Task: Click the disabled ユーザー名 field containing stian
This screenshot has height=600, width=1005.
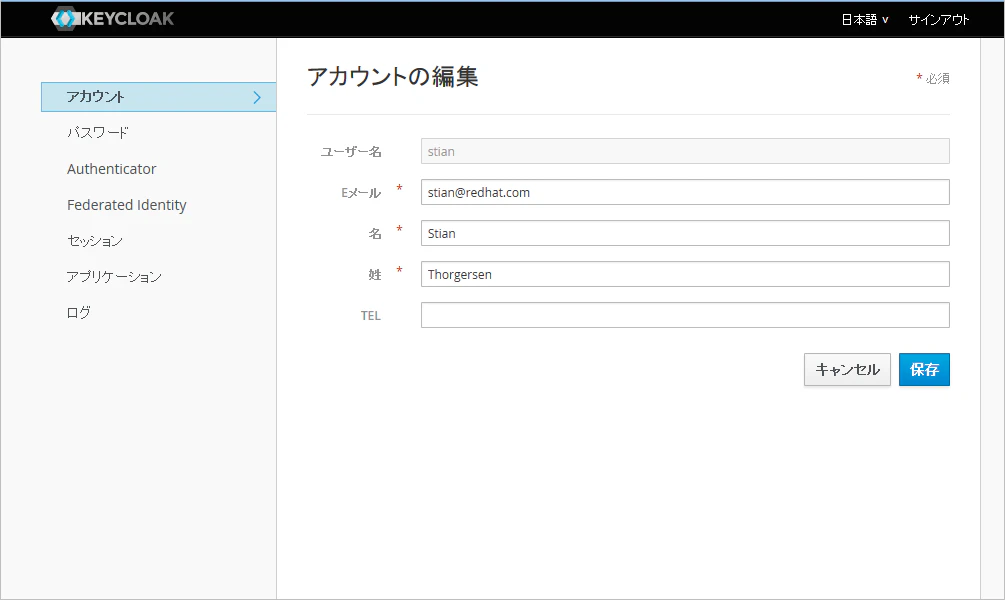Action: [685, 151]
